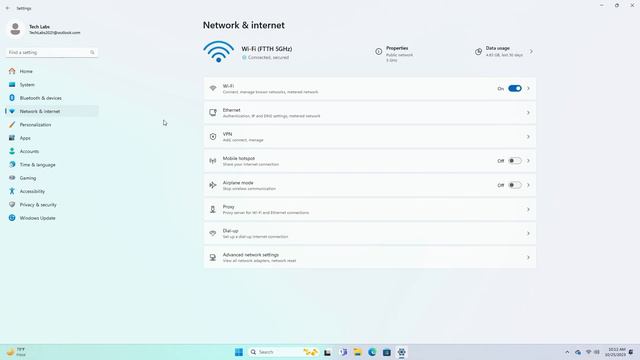Click the Gaming controller icon in the sidebar

click(12, 178)
